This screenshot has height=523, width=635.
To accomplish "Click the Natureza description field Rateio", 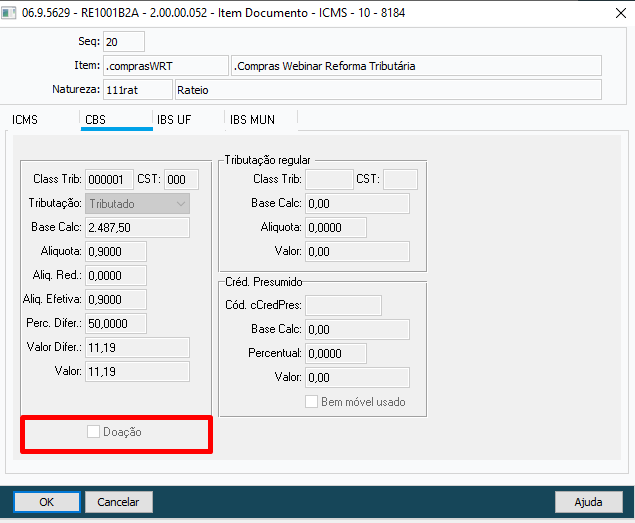I will [388, 90].
